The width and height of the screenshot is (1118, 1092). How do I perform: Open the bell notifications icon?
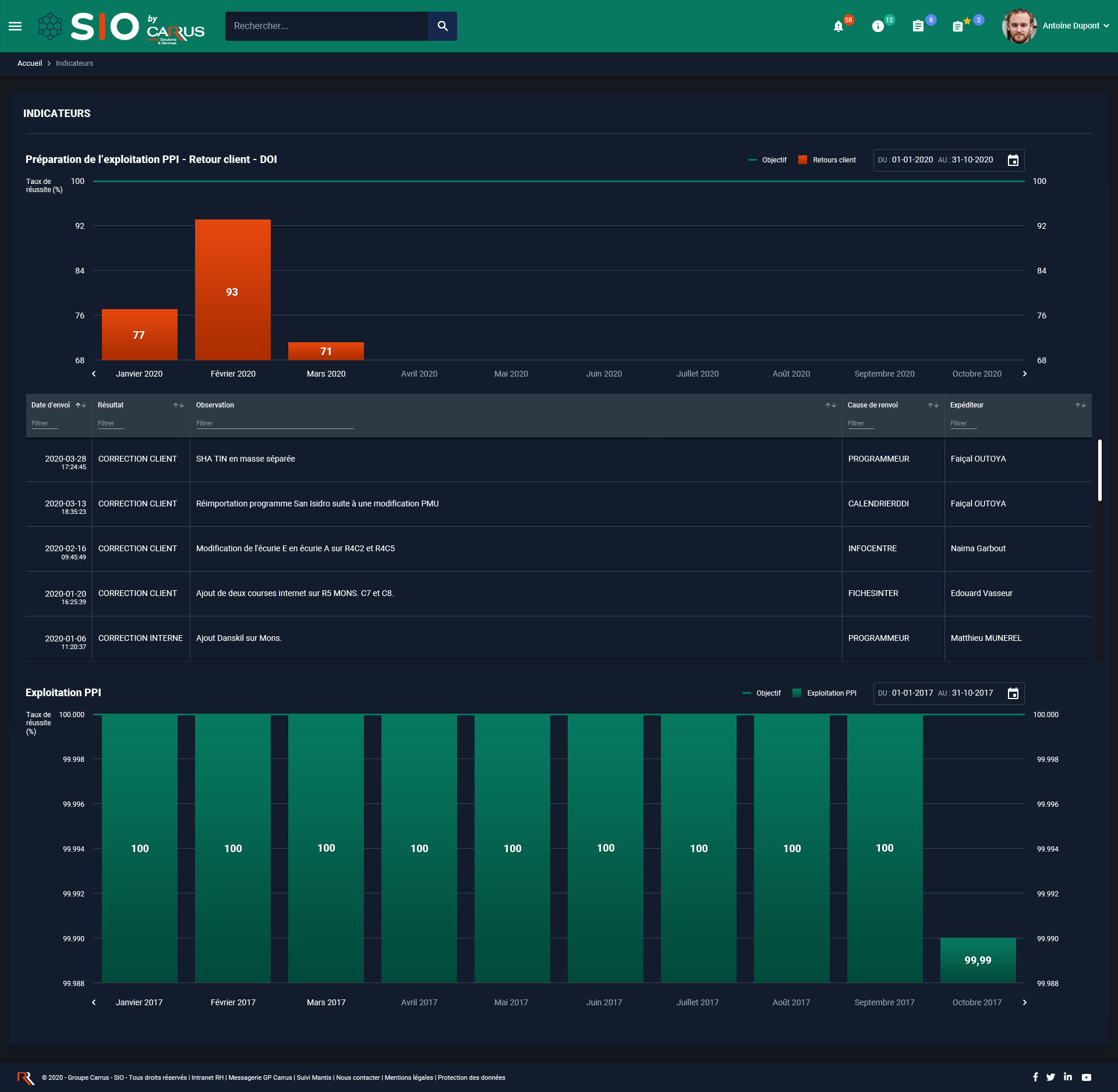(x=838, y=26)
